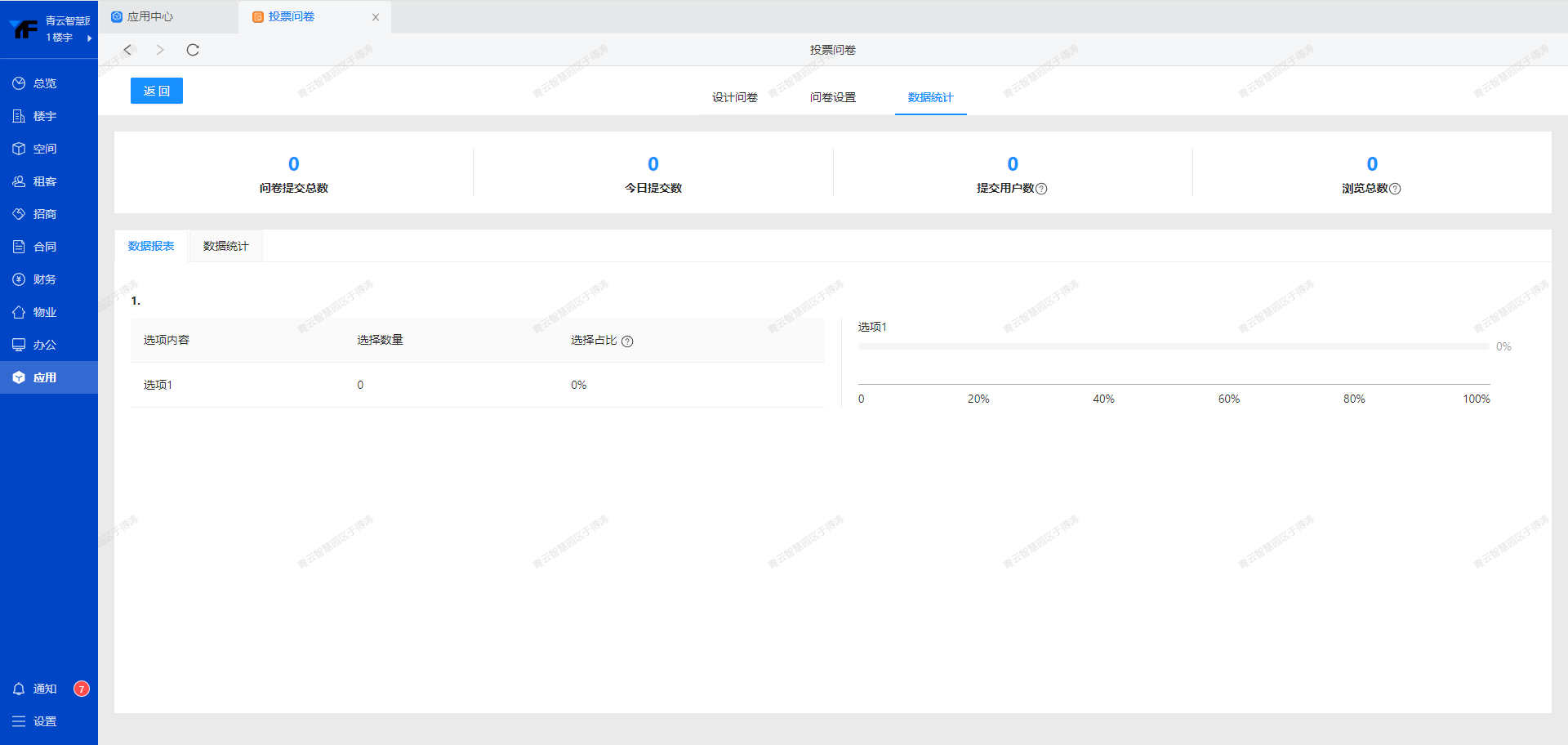
Task: Click the 选项1 progress bar
Action: pos(1173,346)
